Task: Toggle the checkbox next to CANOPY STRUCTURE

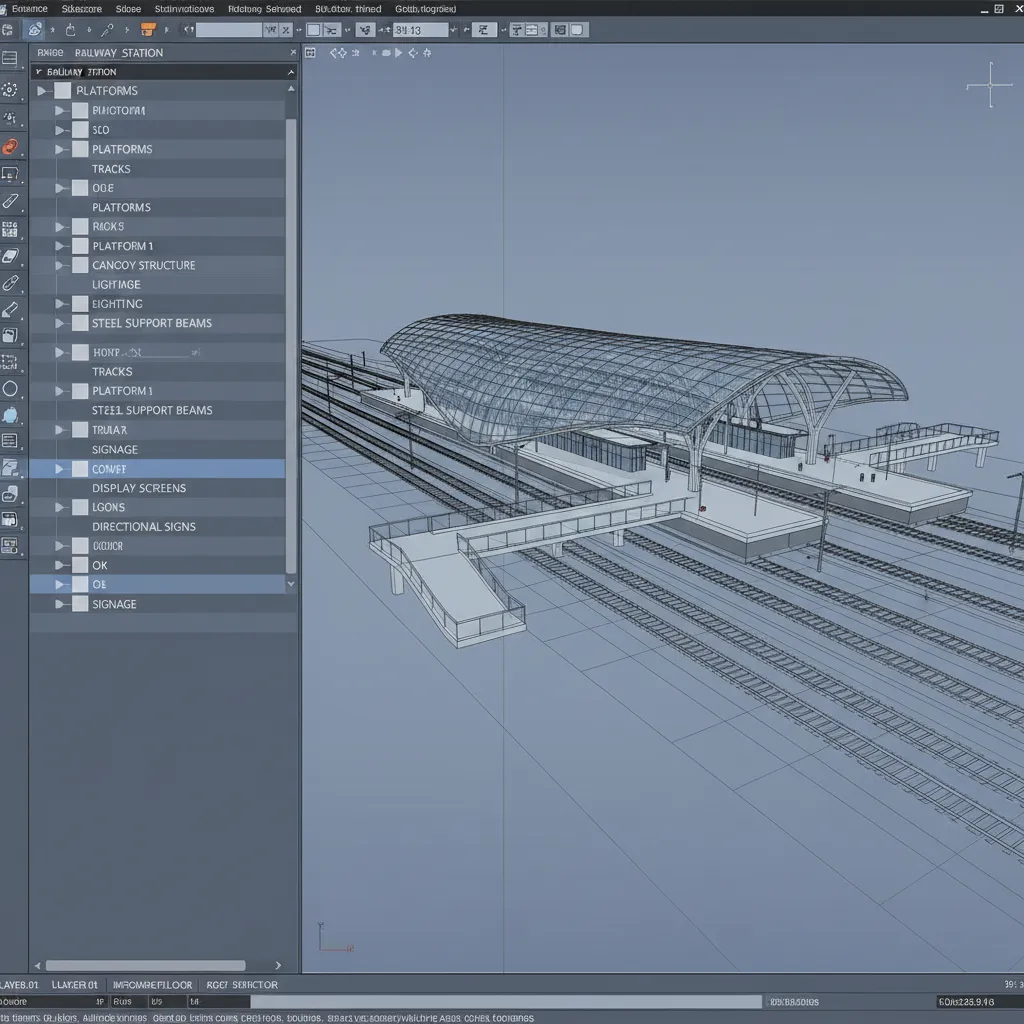Action: click(79, 265)
